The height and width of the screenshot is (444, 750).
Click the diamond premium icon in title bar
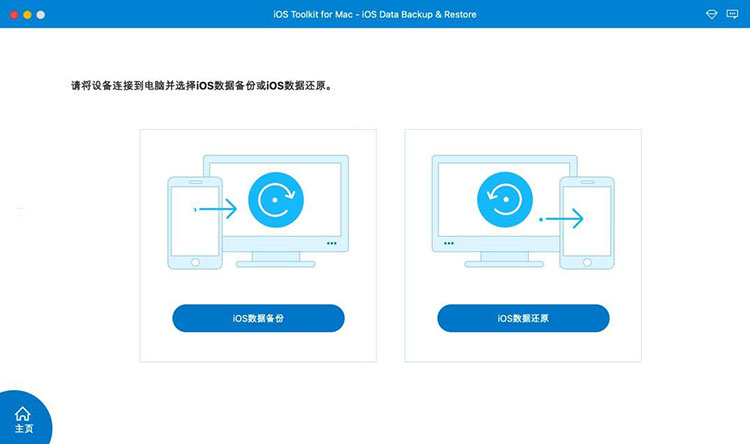pyautogui.click(x=711, y=14)
